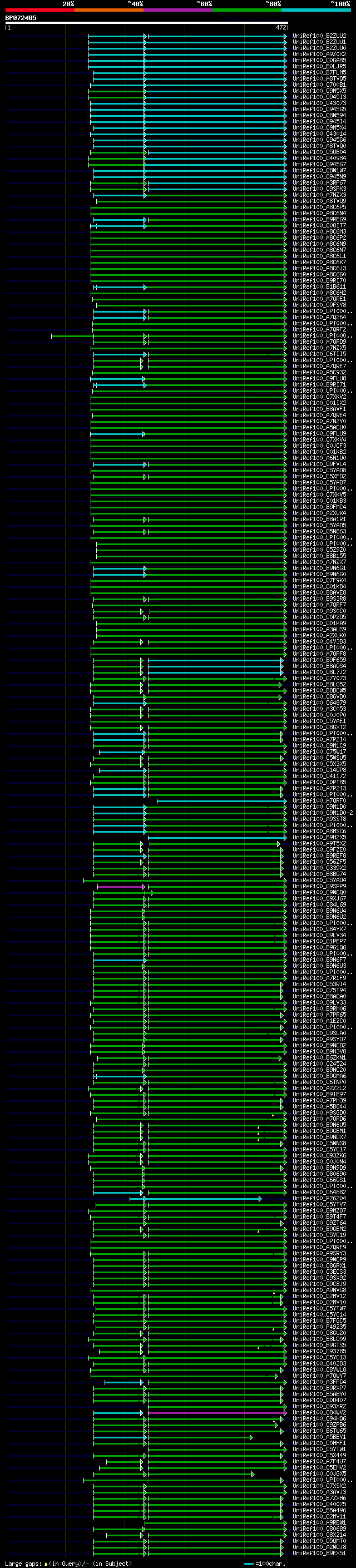356x1568 pixels.
Task: Select UniRef100_Q8W1W7 entry
Action: (x=319, y=170)
